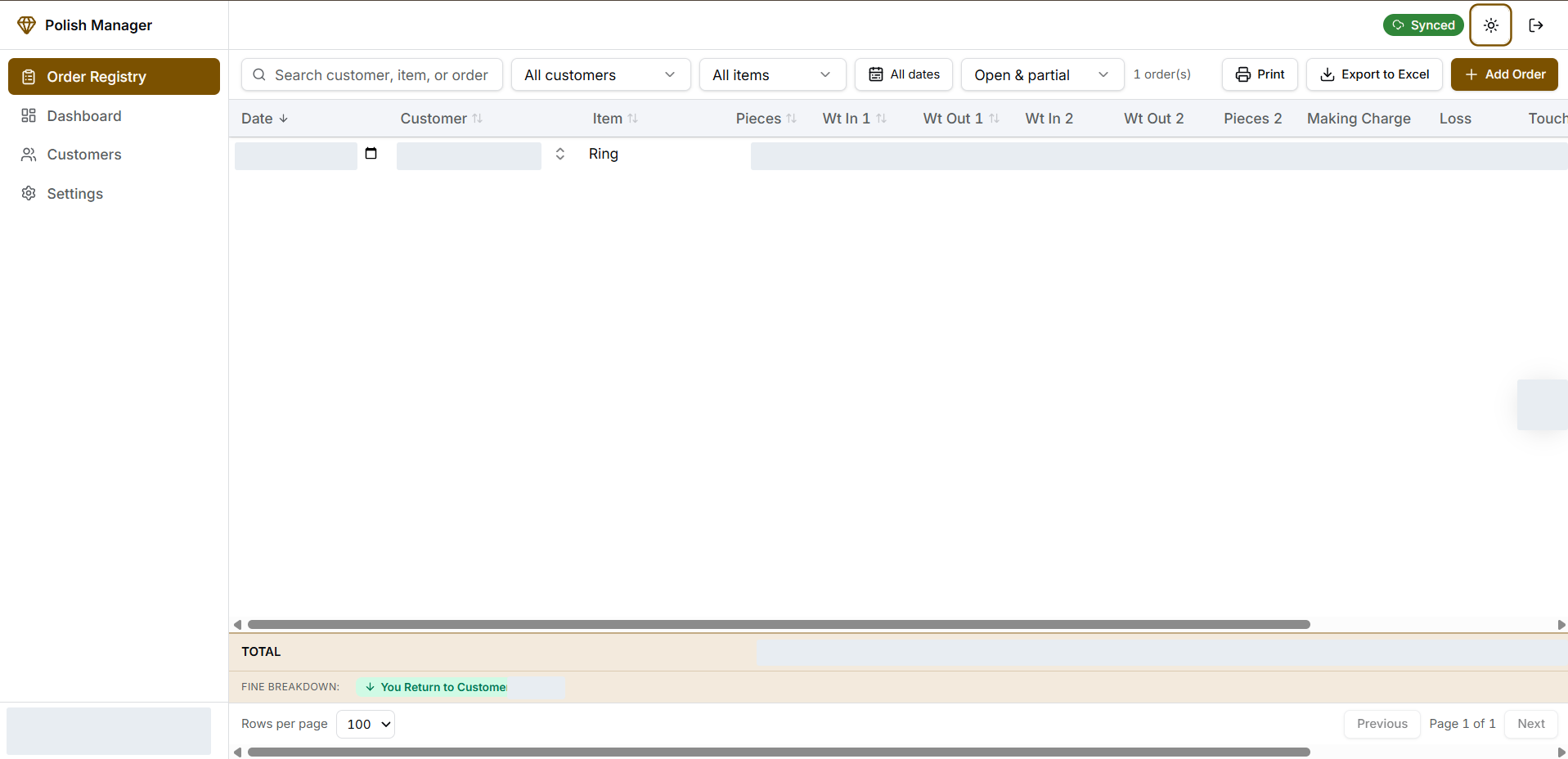Click the table scrollbar right arrow

tap(1561, 624)
